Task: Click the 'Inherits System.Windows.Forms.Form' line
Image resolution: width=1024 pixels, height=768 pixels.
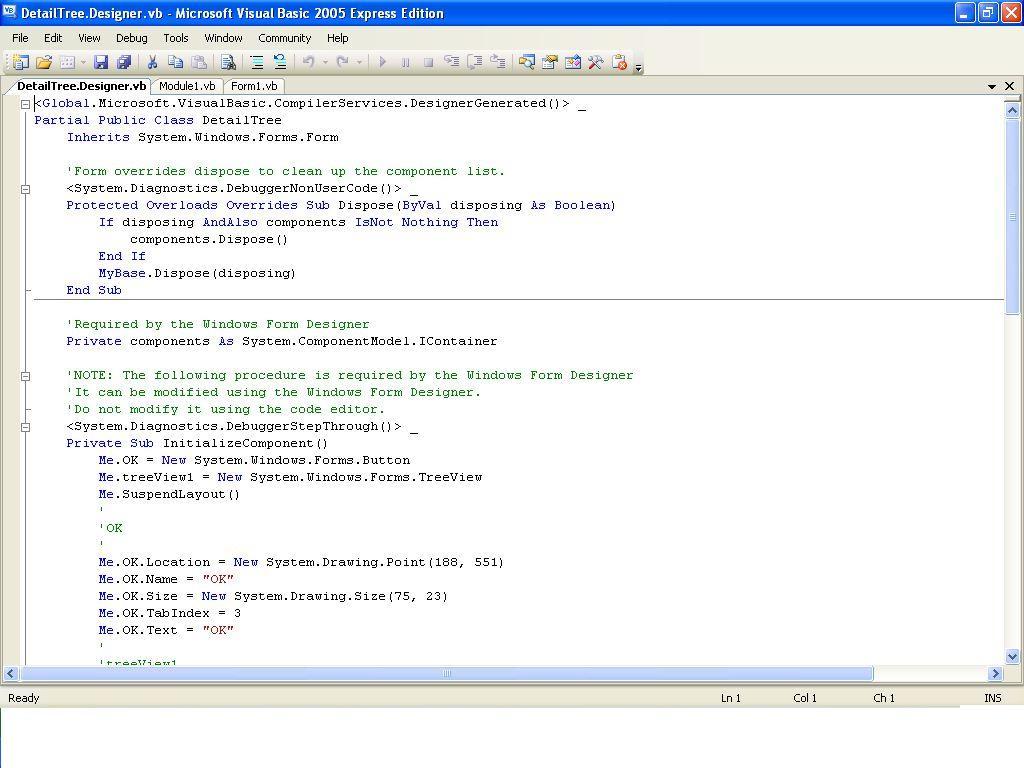Action: [202, 137]
